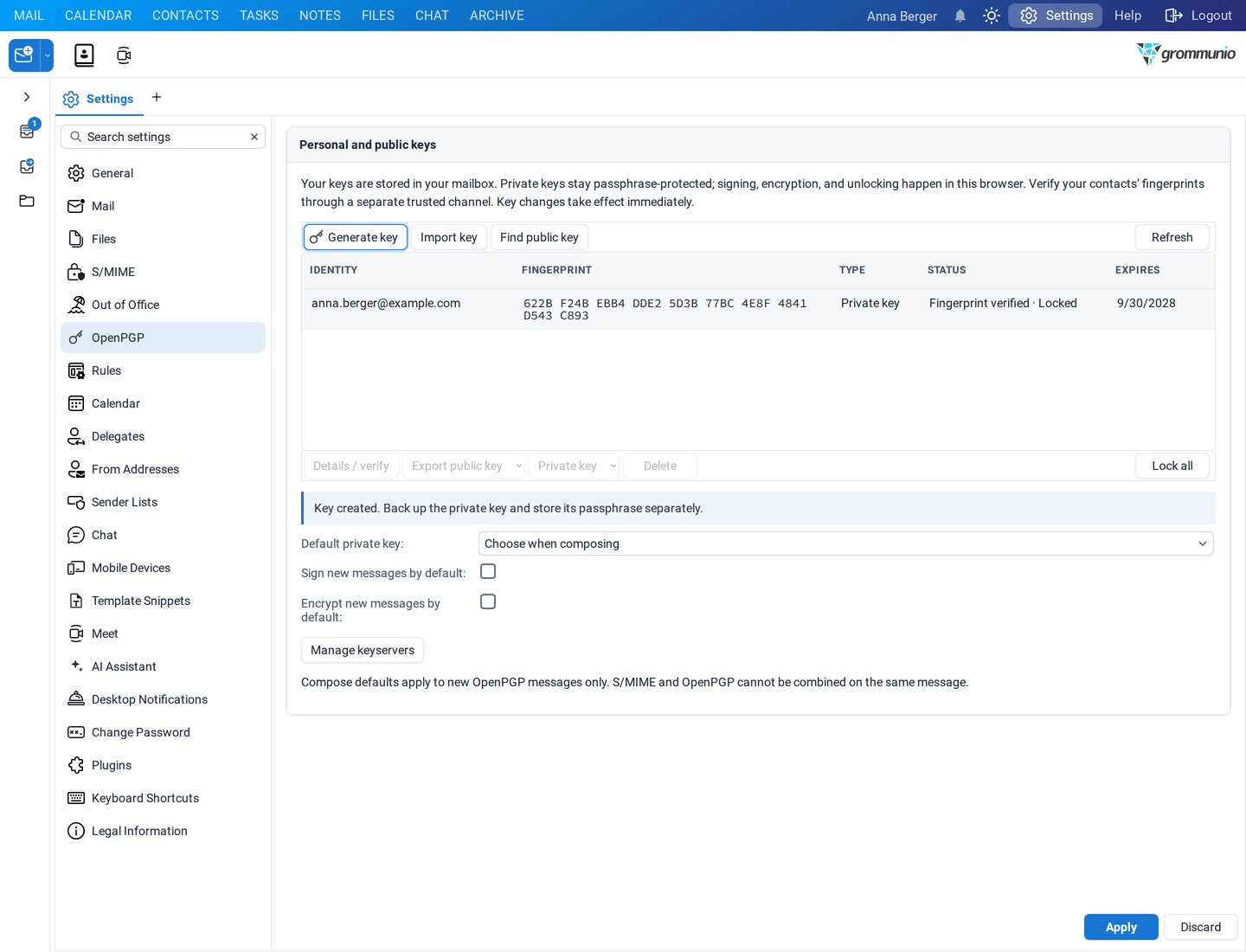1246x952 pixels.
Task: Switch to the CHAT top menu
Action: [432, 16]
